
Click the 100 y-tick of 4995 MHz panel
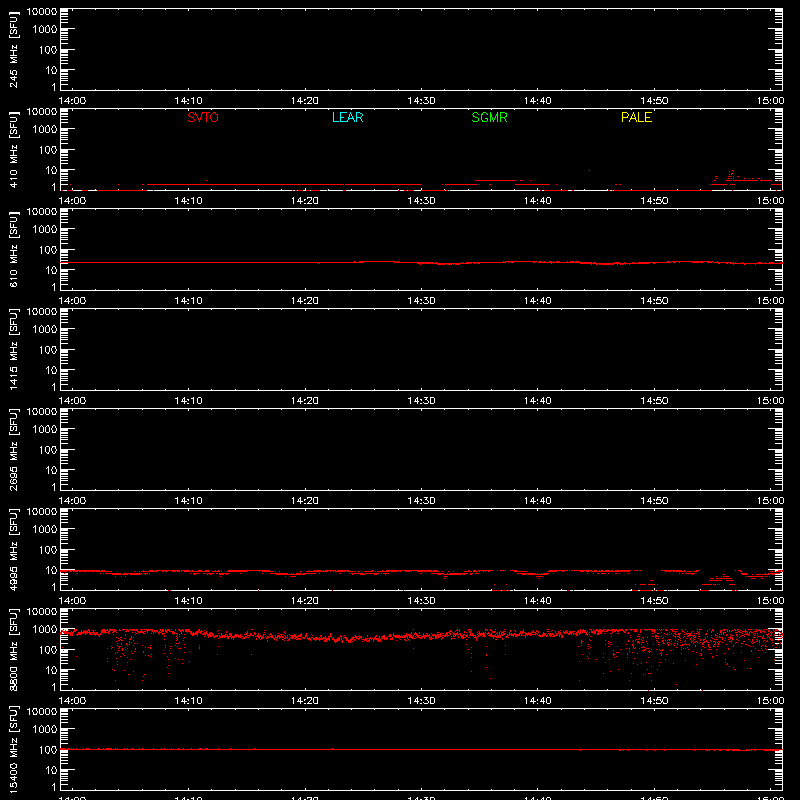point(48,550)
